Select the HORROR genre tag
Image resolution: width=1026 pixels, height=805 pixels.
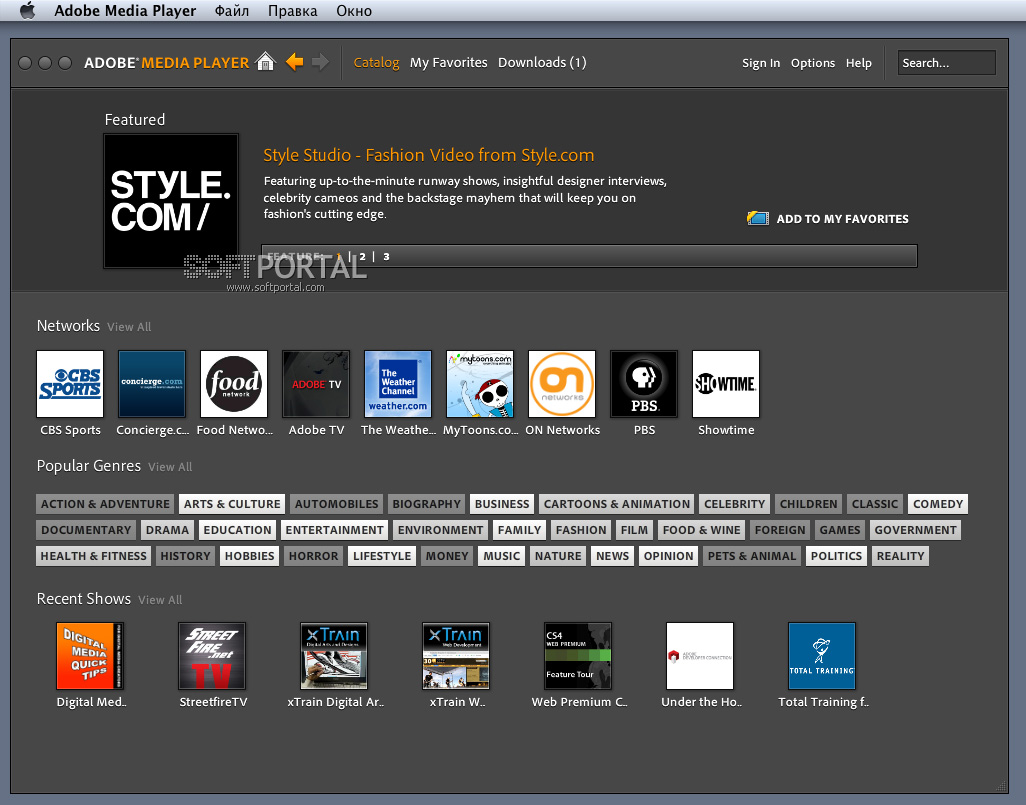point(313,556)
